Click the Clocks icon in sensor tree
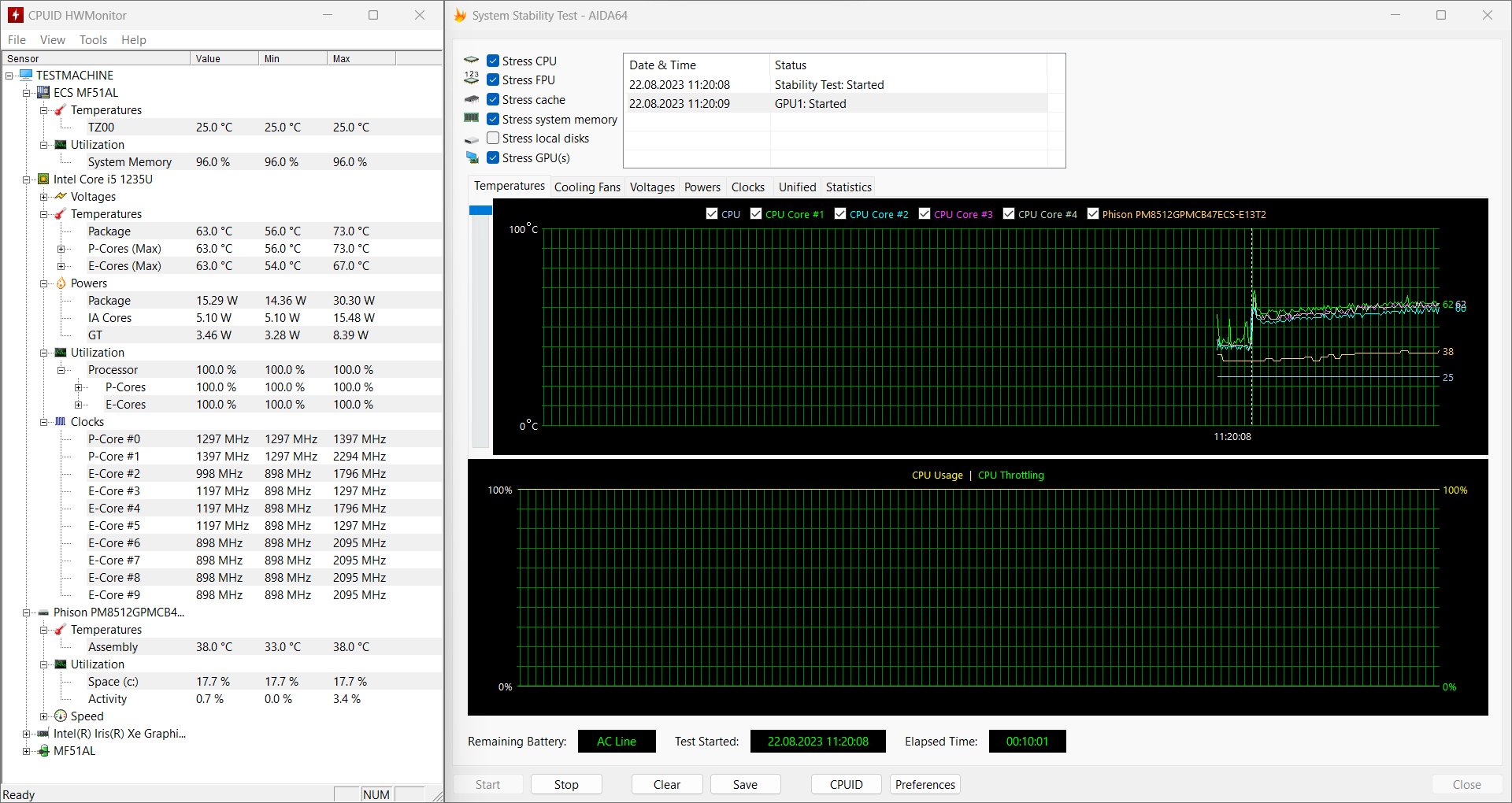This screenshot has height=803, width=1512. click(x=61, y=422)
